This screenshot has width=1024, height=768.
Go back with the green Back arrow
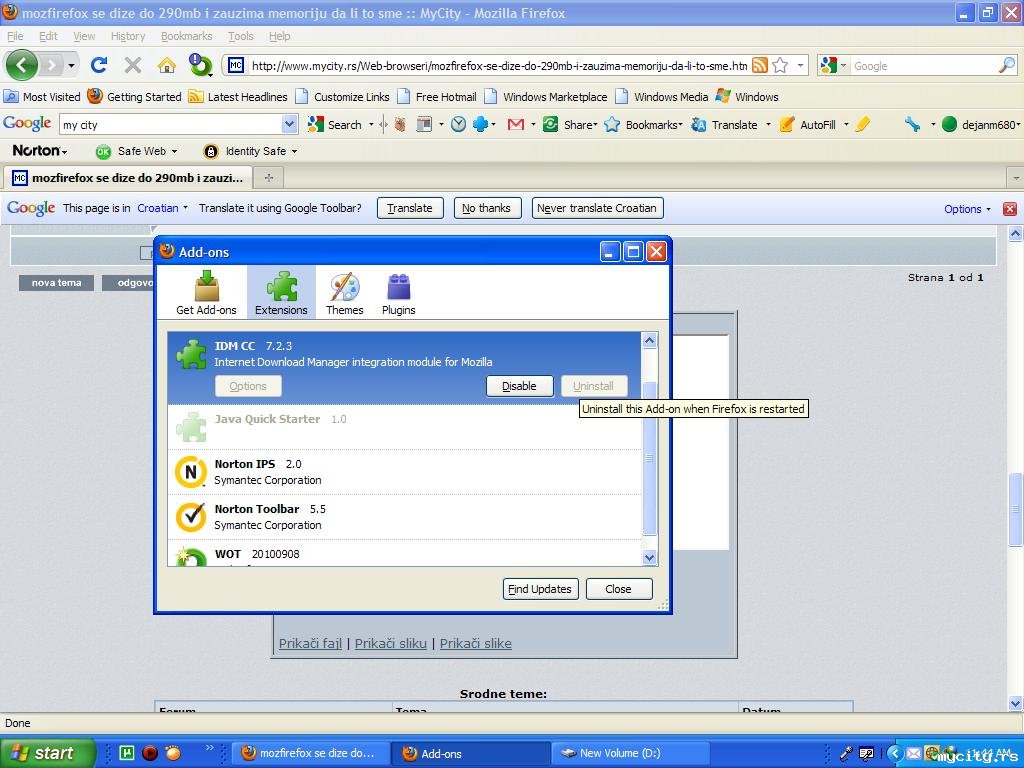[x=22, y=65]
